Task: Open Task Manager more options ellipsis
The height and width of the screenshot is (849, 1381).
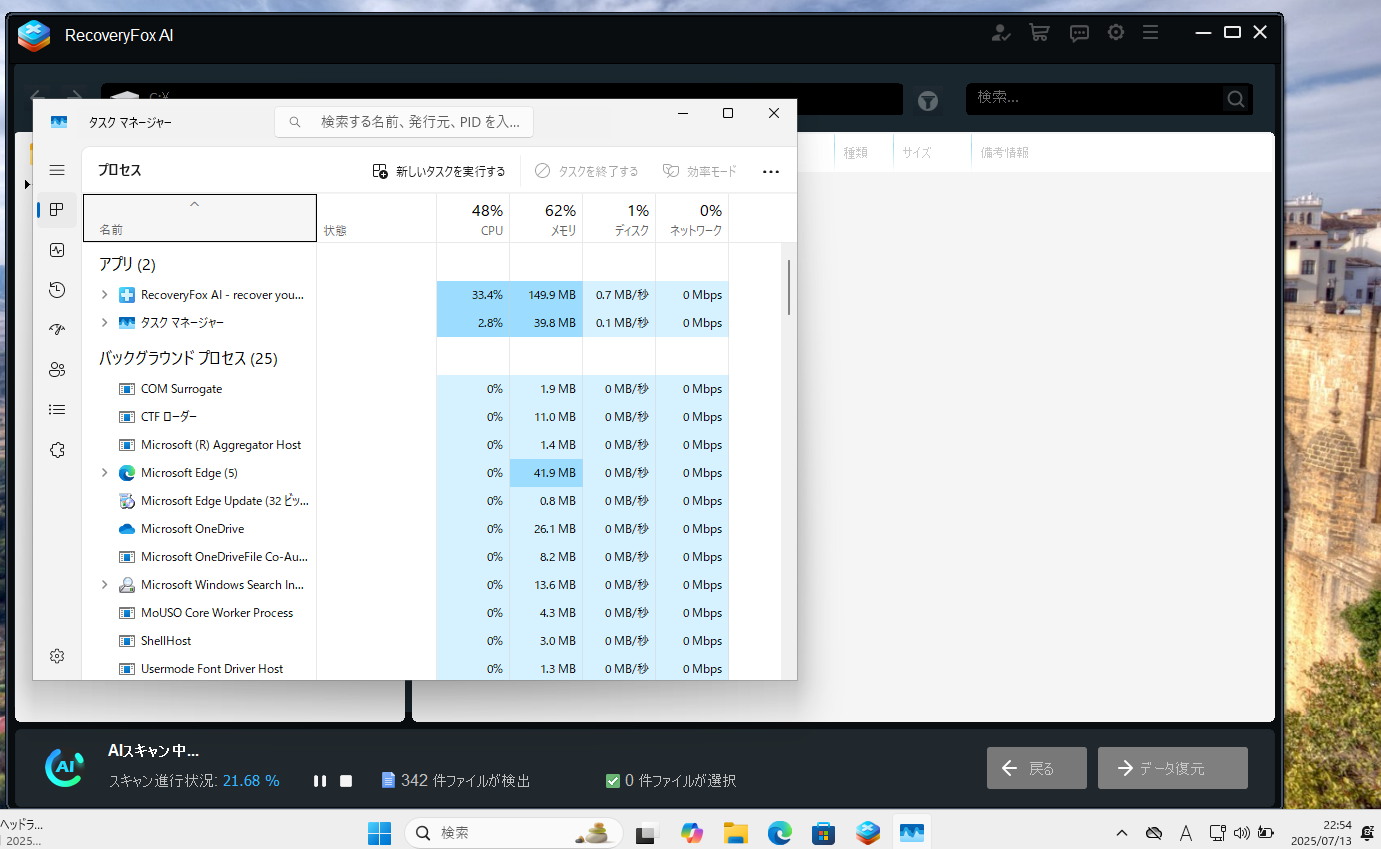Action: coord(770,171)
